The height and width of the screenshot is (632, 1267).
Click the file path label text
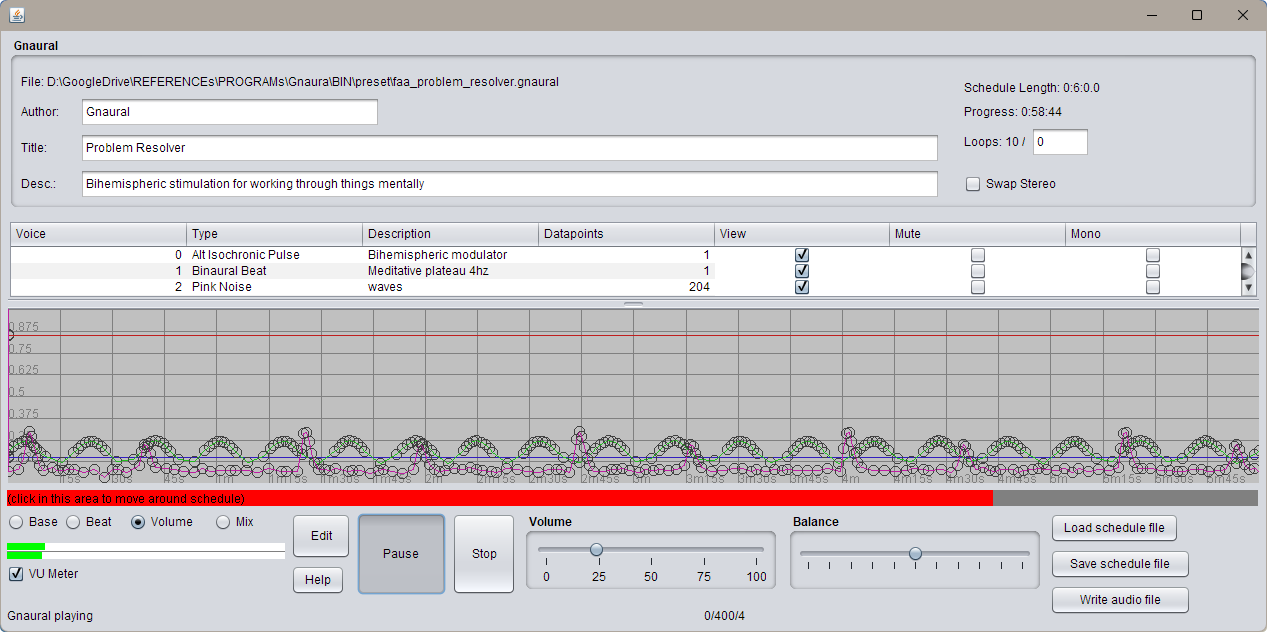pyautogui.click(x=290, y=82)
